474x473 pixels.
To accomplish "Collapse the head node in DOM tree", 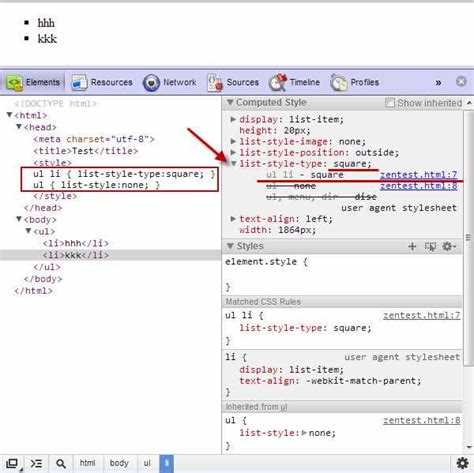I will click(19, 127).
